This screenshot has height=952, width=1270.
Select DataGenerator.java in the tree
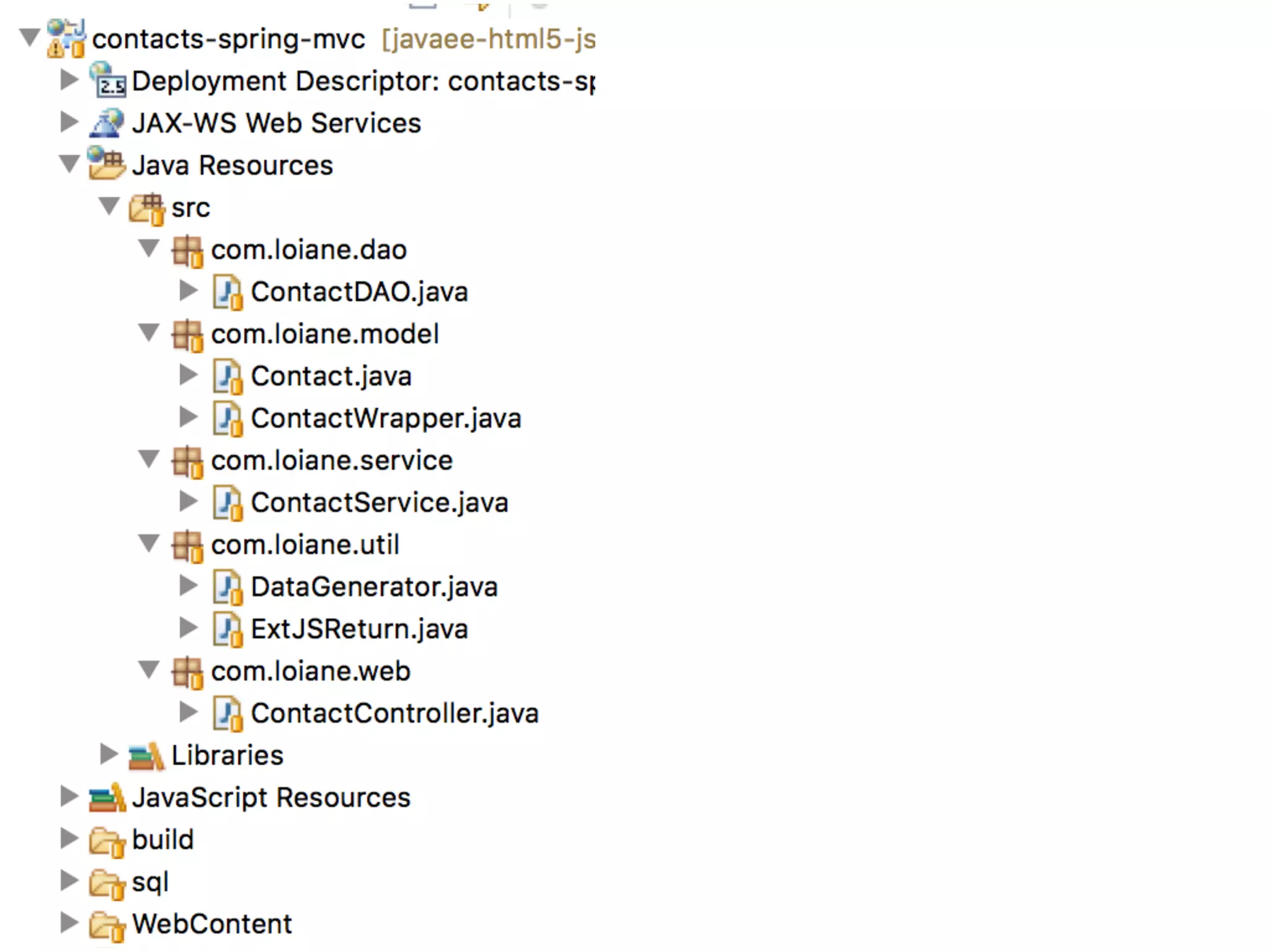[x=374, y=587]
